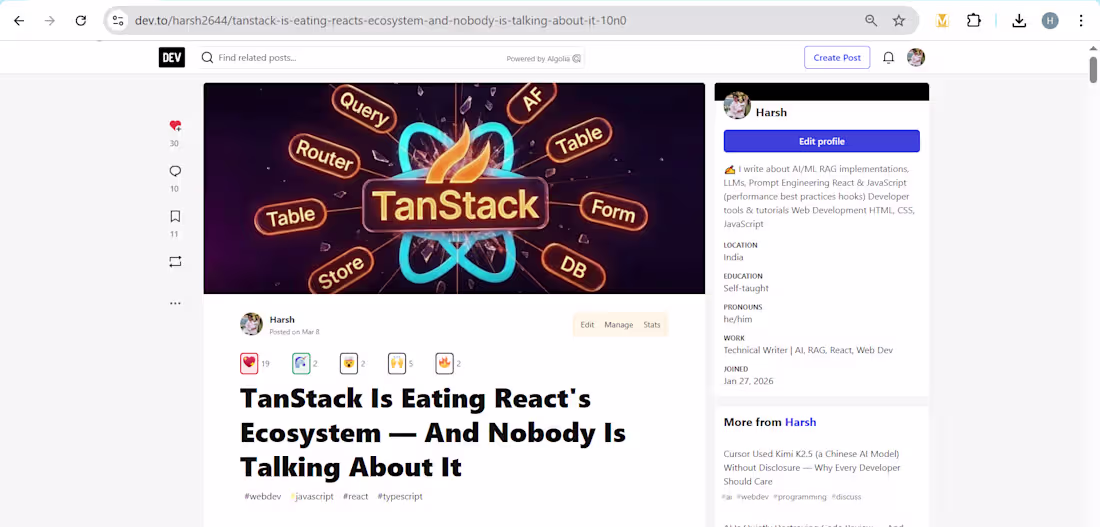Click the Self-taught education text
Screen dimensions: 1100x527
[746, 288]
